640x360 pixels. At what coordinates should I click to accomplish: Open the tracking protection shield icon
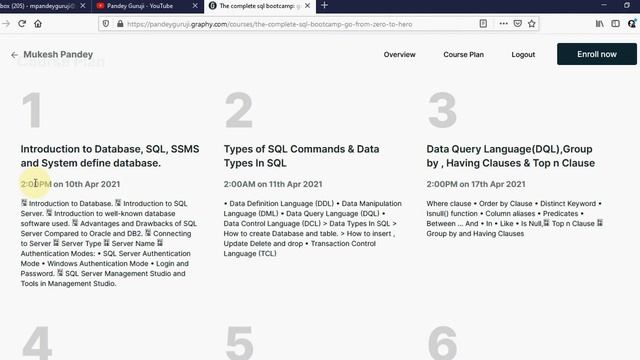(106, 24)
